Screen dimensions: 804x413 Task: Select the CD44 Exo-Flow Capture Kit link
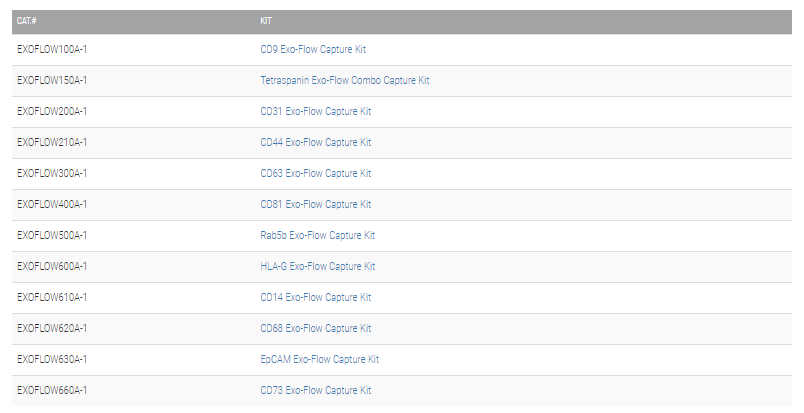316,142
